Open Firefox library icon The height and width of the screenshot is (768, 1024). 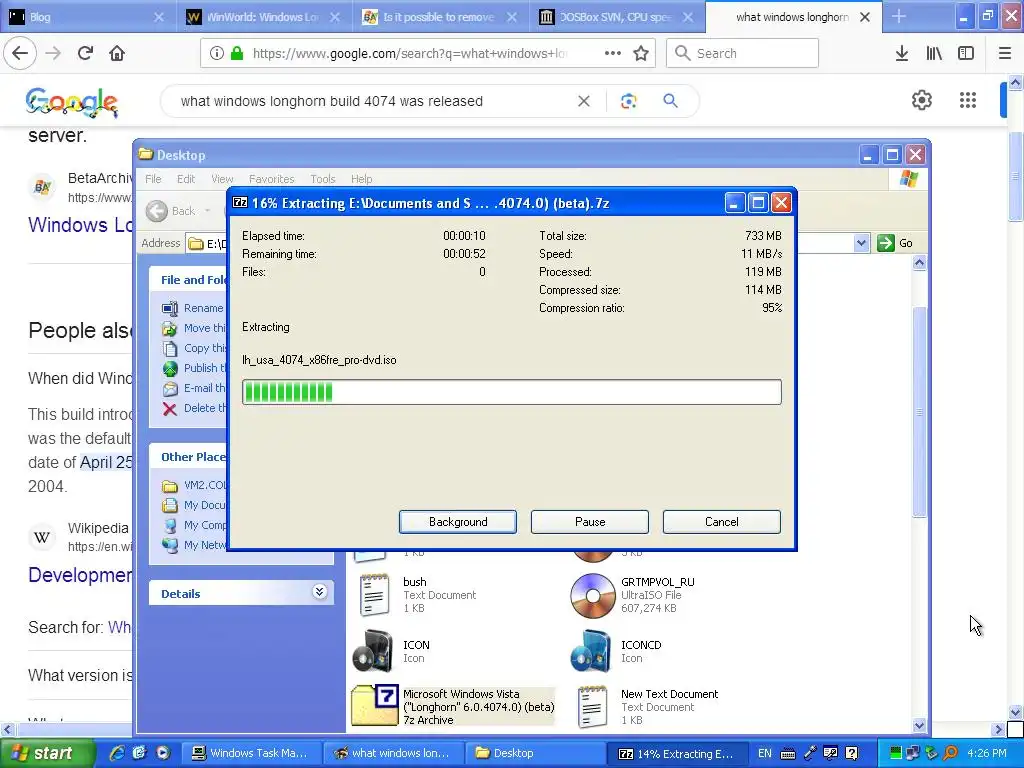point(934,54)
